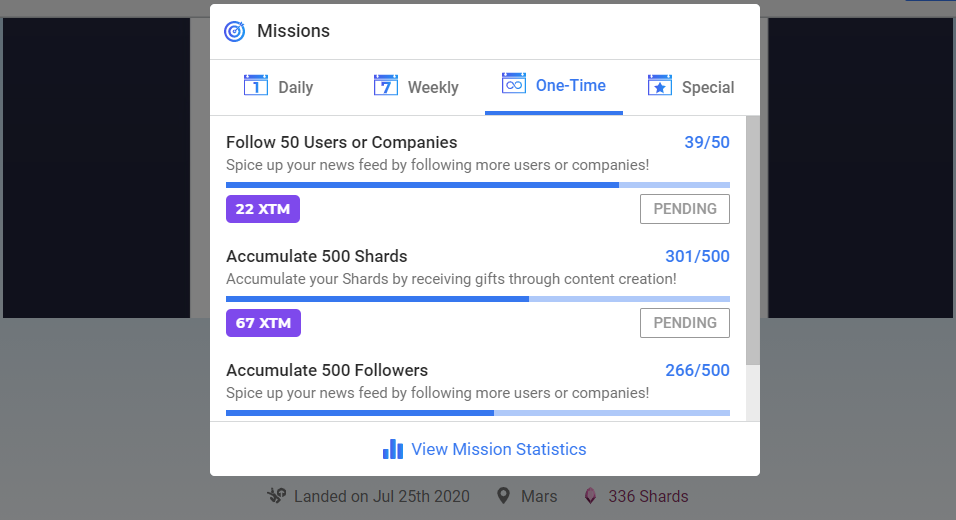Click the Daily calendar icon
Image resolution: width=956 pixels, height=520 pixels.
[x=256, y=85]
